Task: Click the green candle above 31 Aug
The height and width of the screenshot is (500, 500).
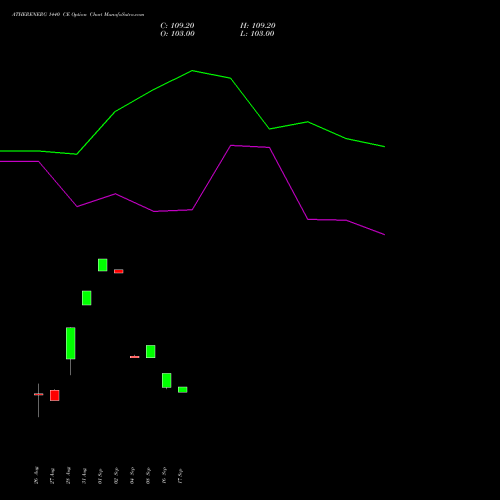Action: 87,298
